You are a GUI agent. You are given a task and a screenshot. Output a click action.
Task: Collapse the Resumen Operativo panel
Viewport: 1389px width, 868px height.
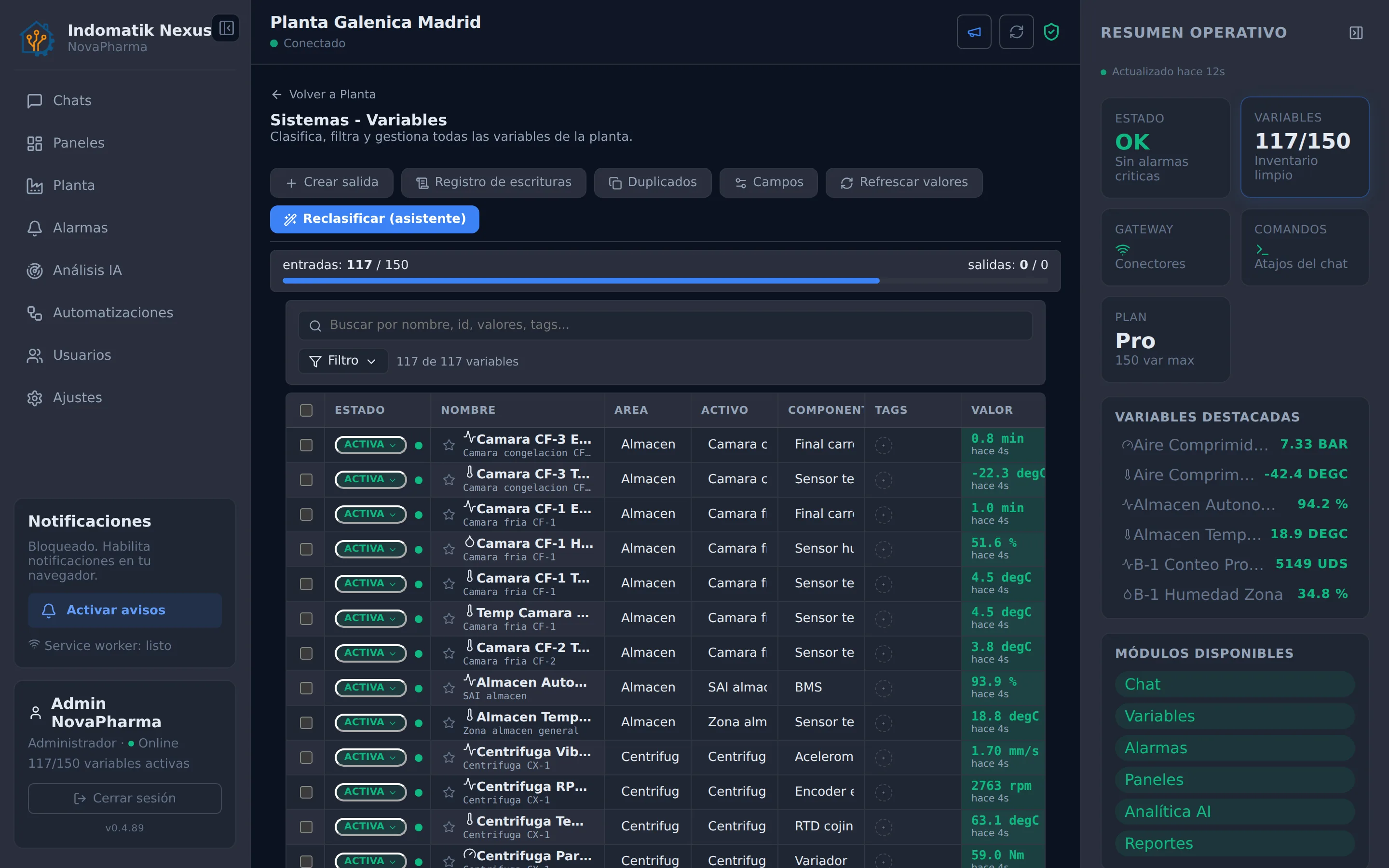click(1356, 33)
